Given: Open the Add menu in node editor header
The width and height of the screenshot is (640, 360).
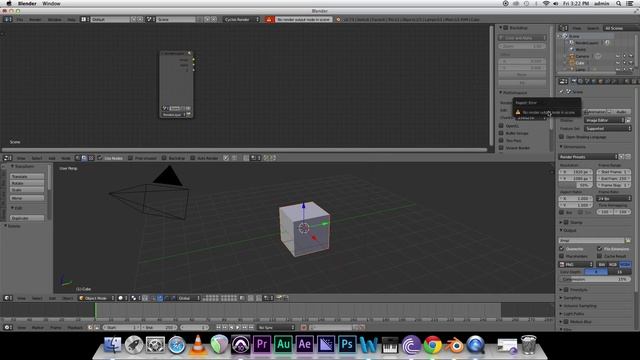Looking at the screenshot, I should (52, 158).
